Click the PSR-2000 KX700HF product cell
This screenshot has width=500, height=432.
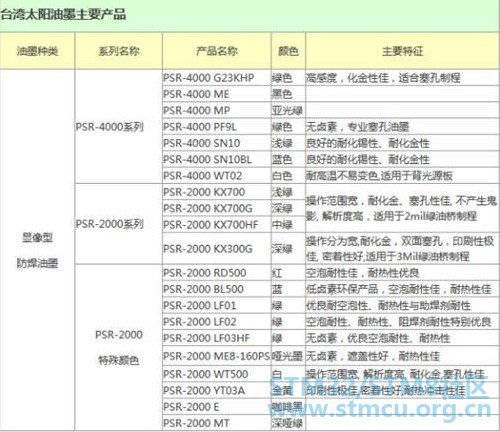pos(217,225)
